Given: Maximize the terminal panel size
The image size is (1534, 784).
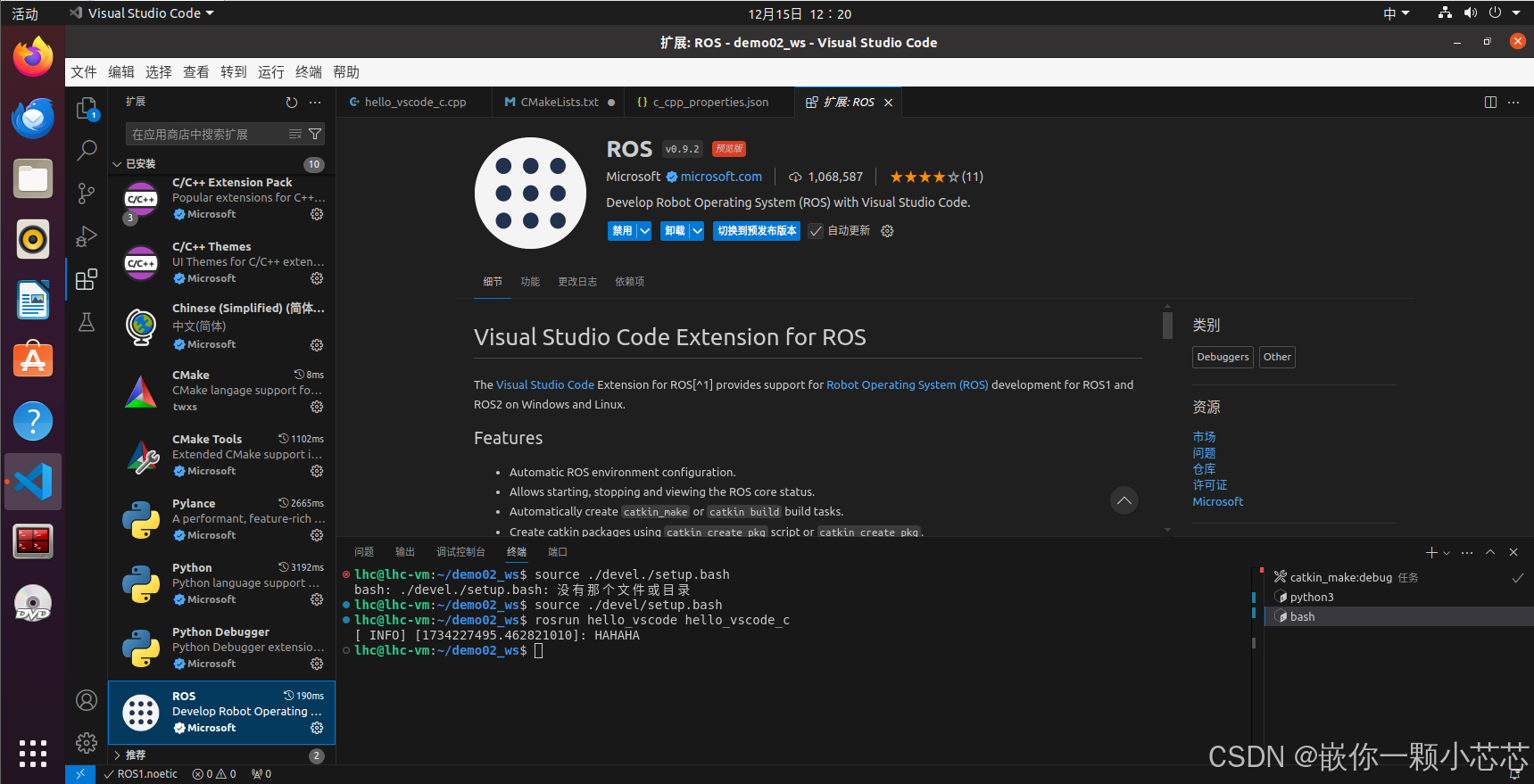Looking at the screenshot, I should pos(1490,553).
